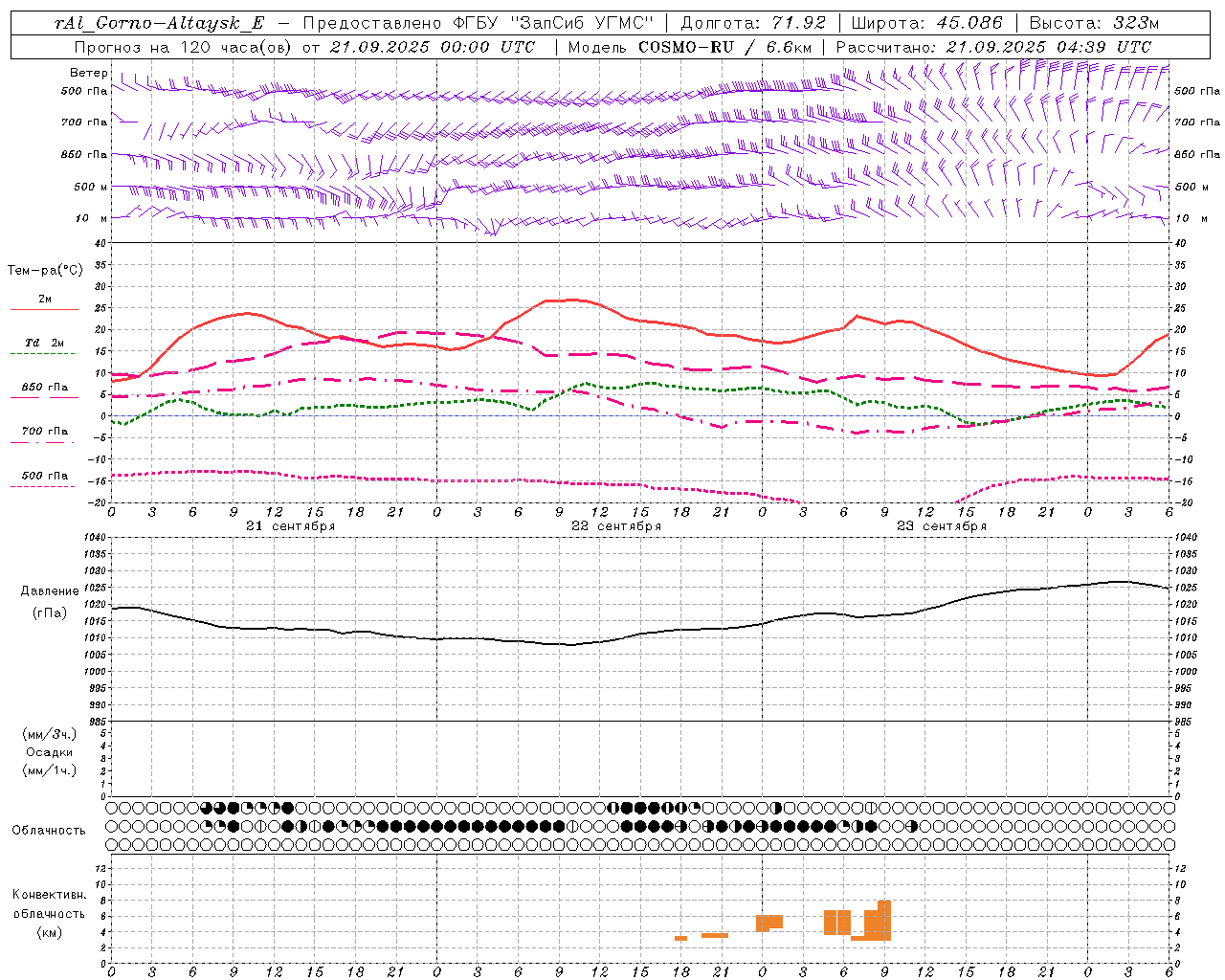
Task: Click the Широта: 45.086 latitude value
Action: [x=927, y=23]
